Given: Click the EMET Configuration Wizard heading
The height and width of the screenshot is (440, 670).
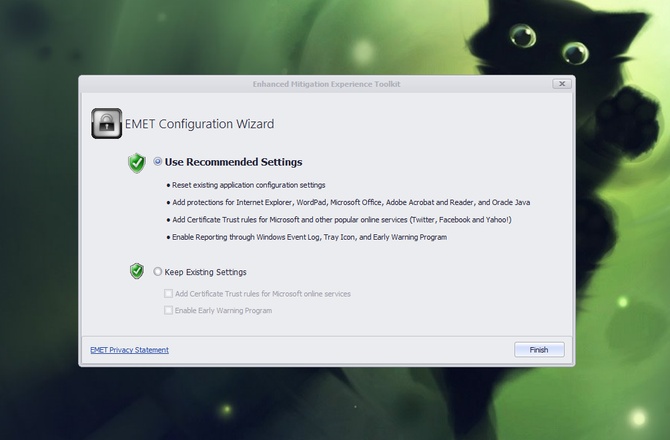Looking at the screenshot, I should coord(198,125).
